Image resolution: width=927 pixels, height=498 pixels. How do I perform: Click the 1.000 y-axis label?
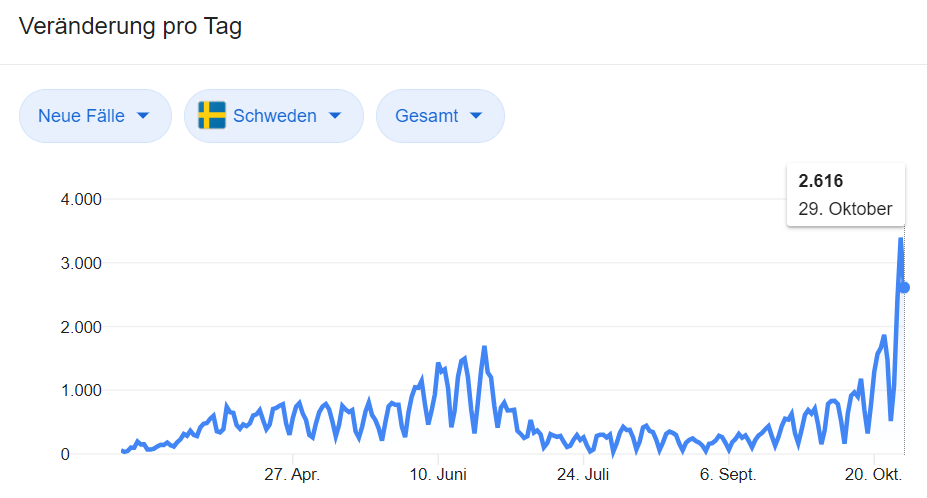pyautogui.click(x=82, y=391)
